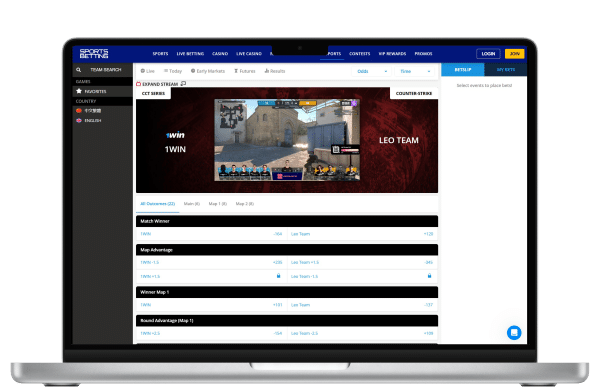Open the Promos nav menu
The image size is (600, 390).
pos(423,54)
